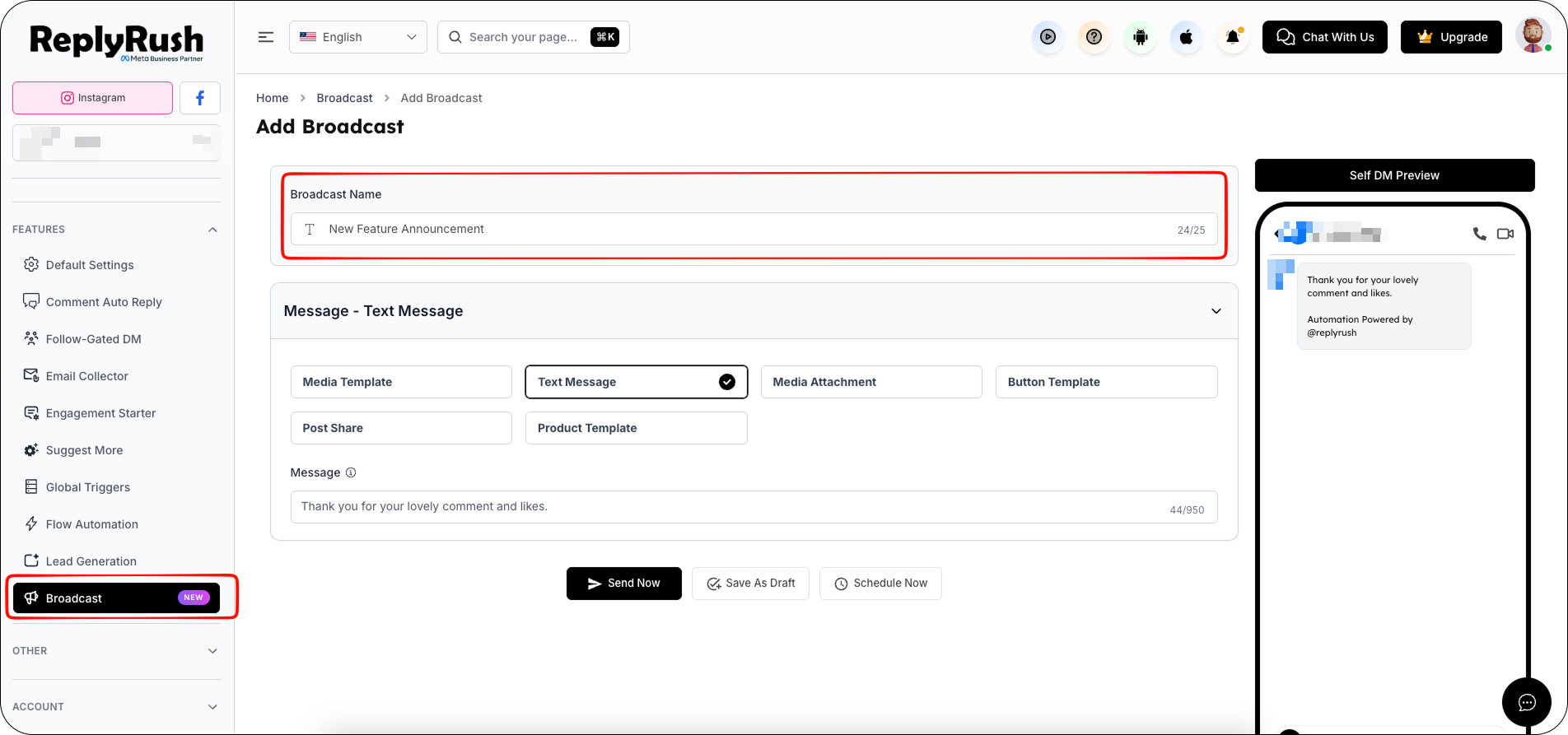This screenshot has width=1568, height=735.
Task: Open the Apple app icon
Action: (x=1187, y=37)
